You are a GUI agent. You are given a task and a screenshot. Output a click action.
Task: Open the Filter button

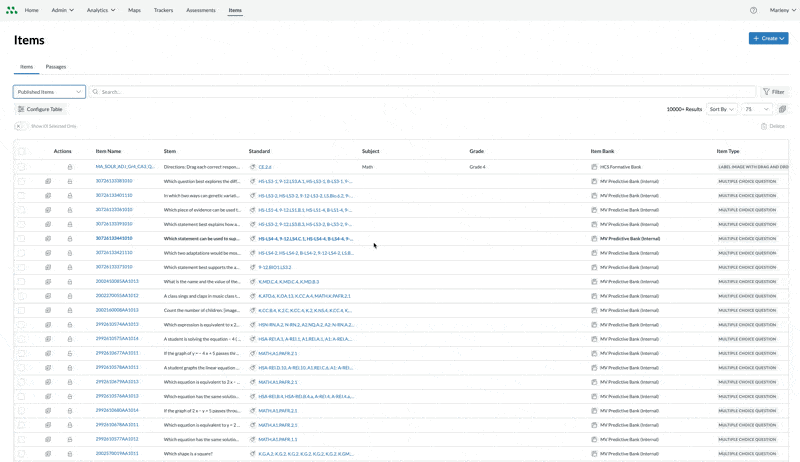pos(773,92)
